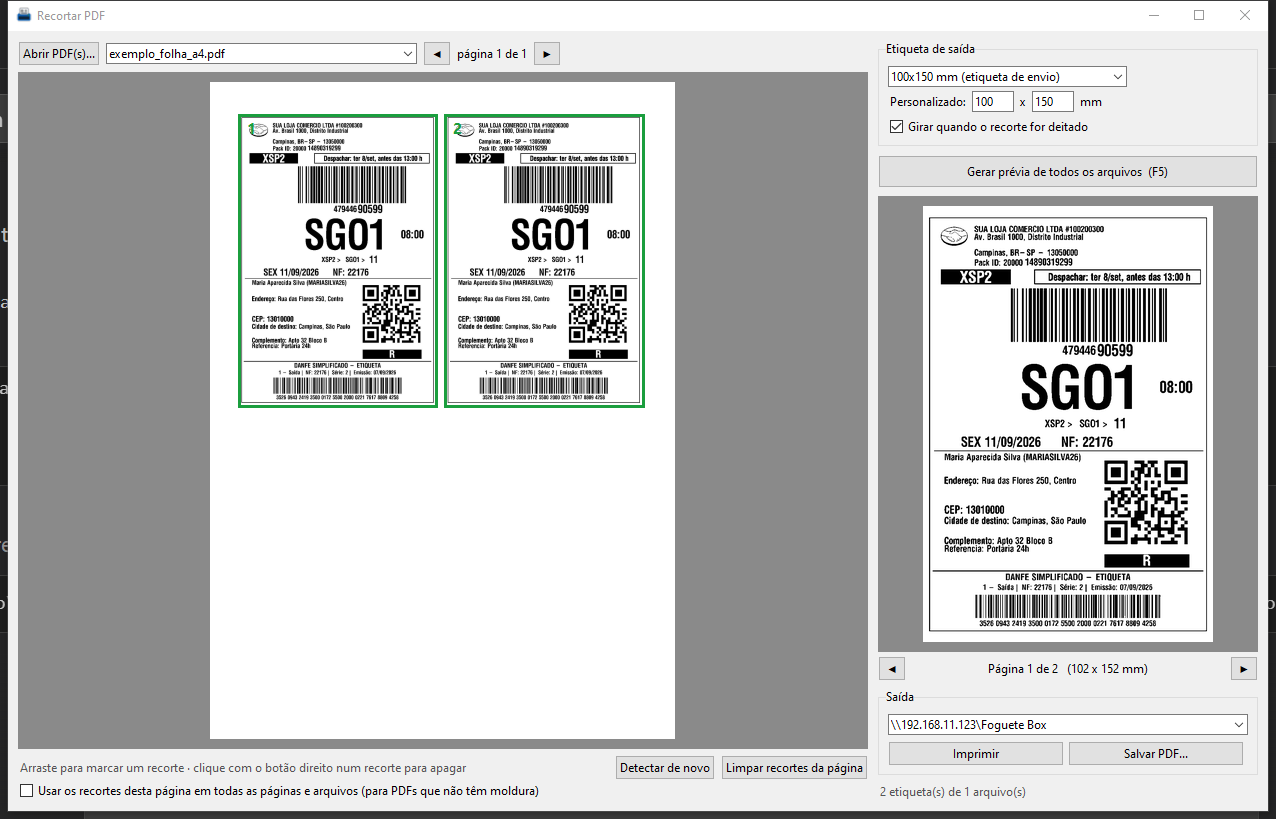Viewport: 1276px width, 819px height.
Task: Open the exemplo_folha_a4.pdf file dropdown
Action: (261, 54)
